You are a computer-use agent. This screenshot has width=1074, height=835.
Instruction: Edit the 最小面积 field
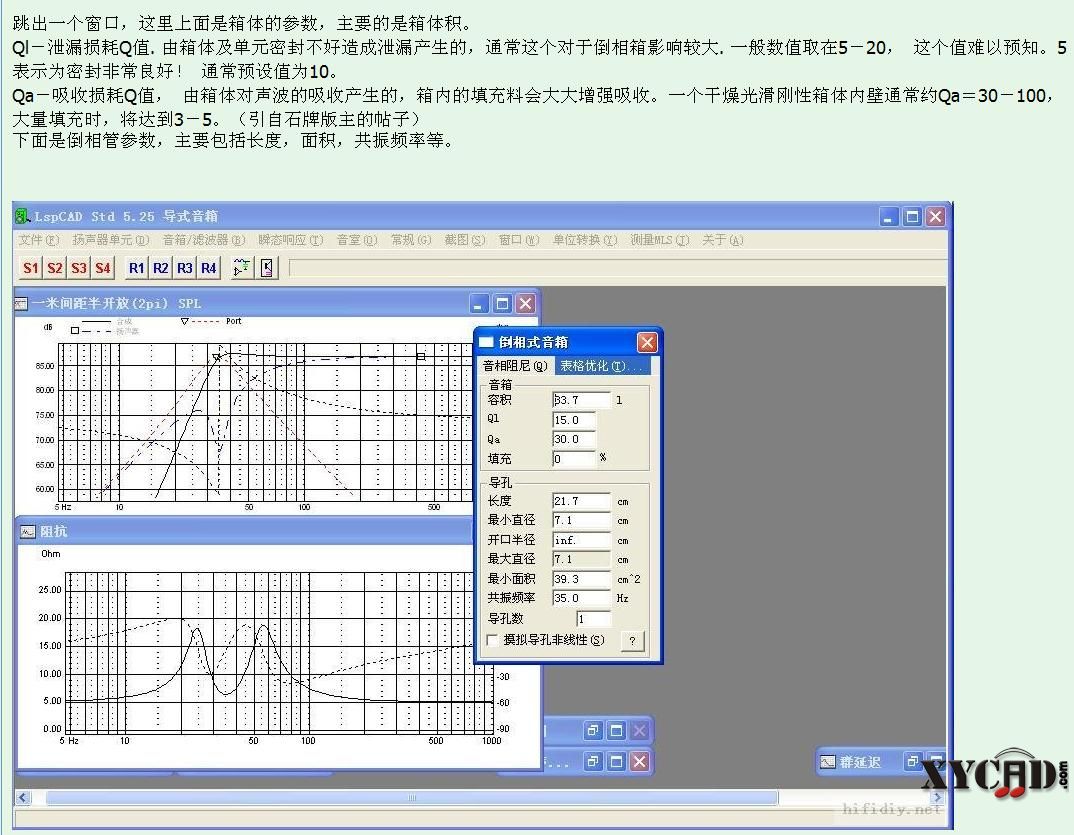581,579
